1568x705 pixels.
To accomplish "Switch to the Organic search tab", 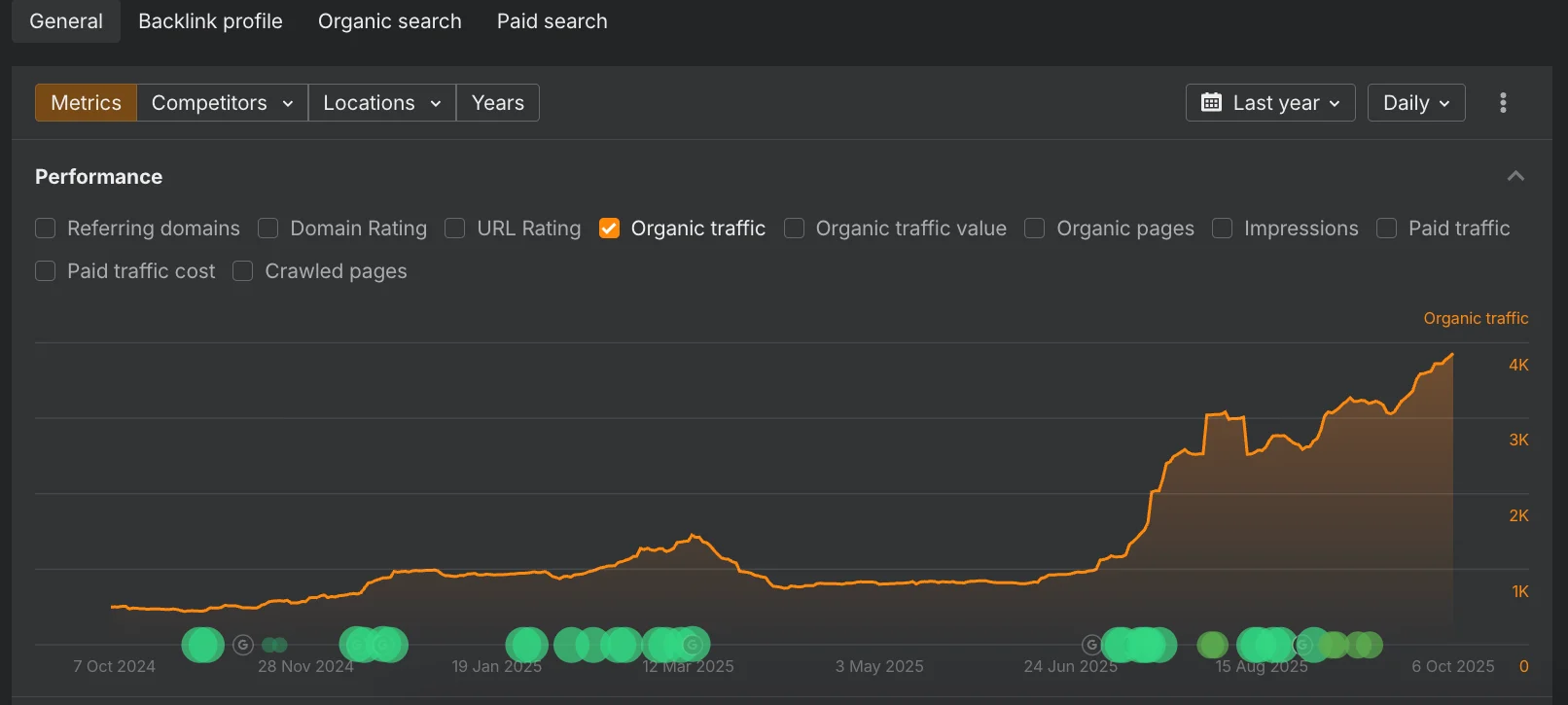I will tap(389, 21).
